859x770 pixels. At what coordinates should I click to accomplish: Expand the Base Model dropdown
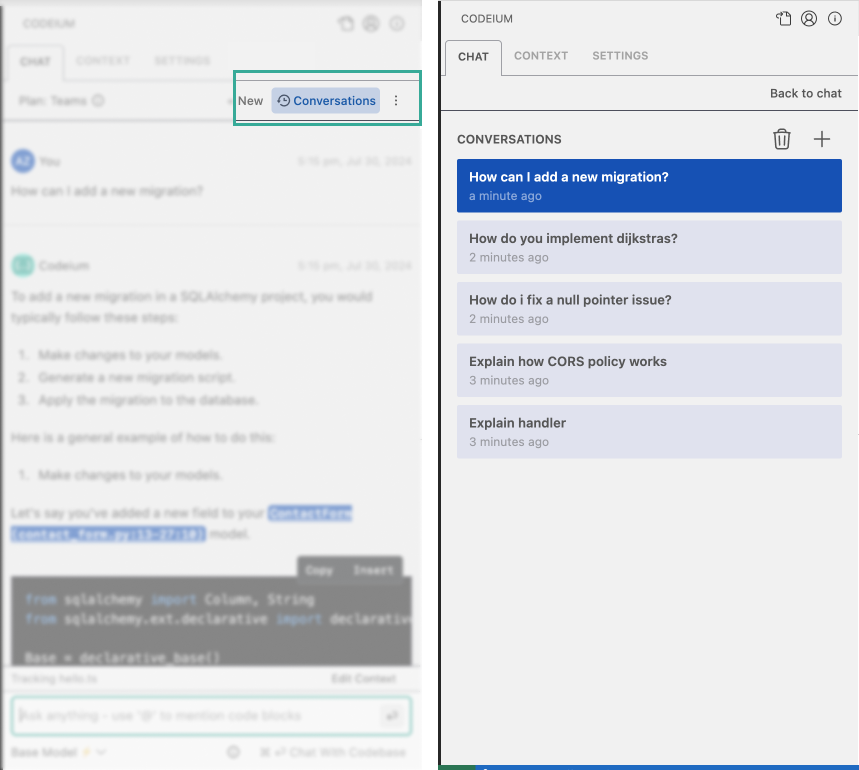coord(59,752)
